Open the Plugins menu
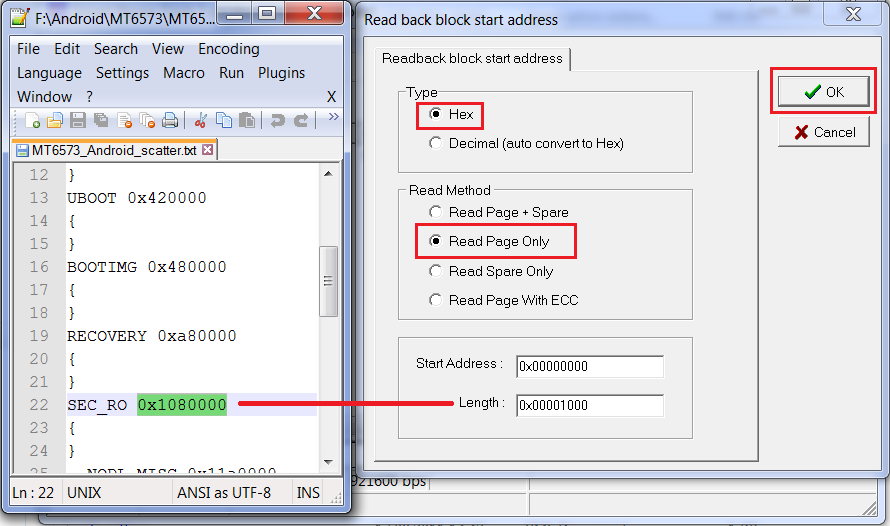Screen dimensions: 890x526 point(282,73)
